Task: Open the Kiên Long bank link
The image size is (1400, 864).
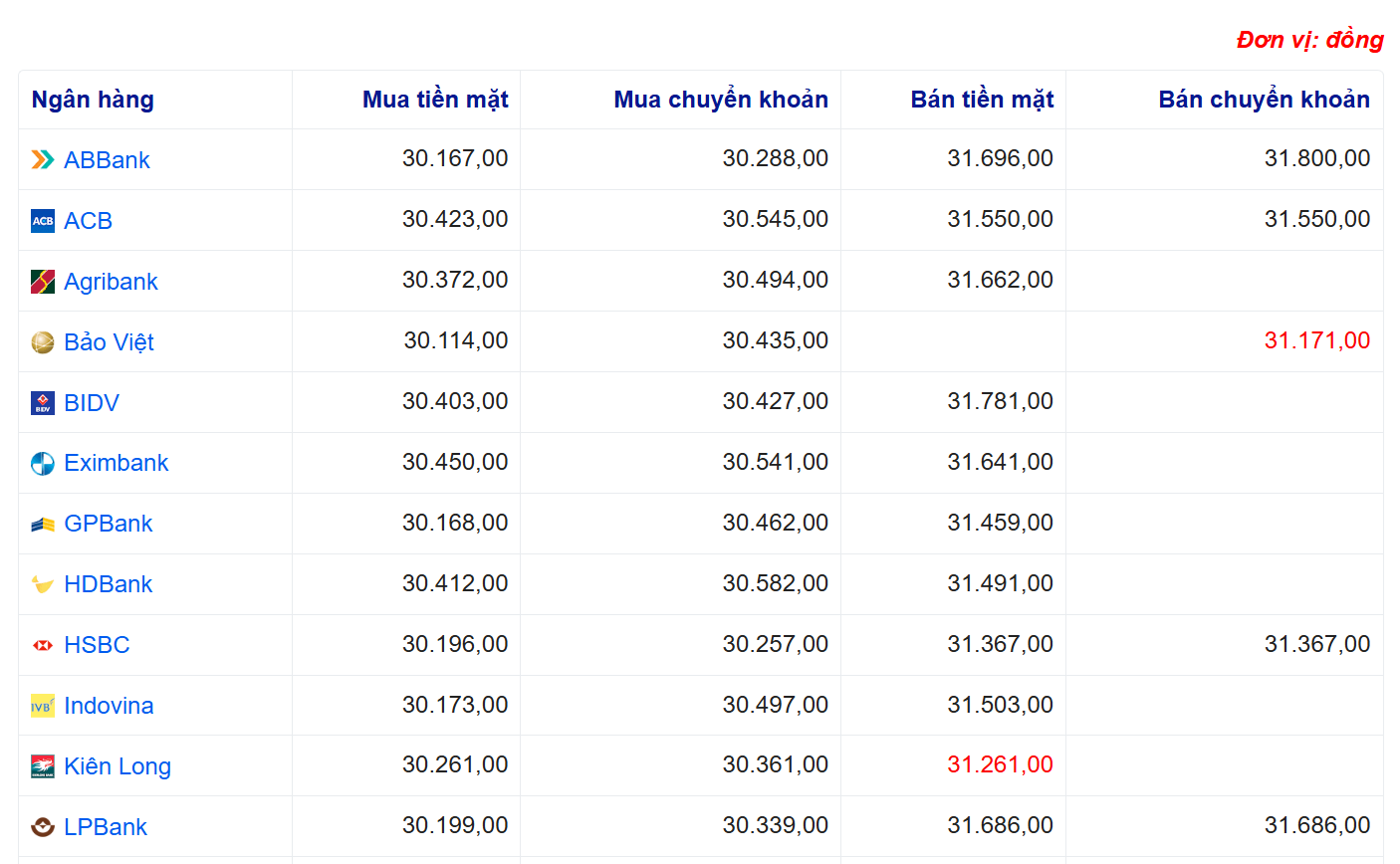Action: [x=117, y=766]
